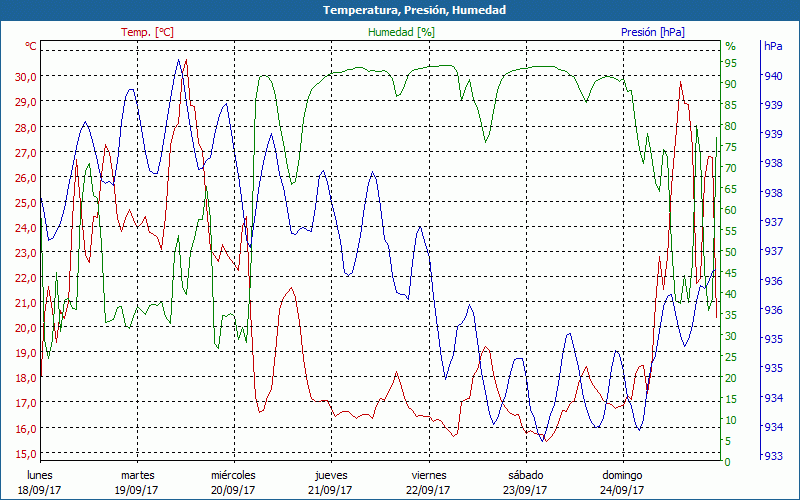Select the blue 'Presión [hPa]' legend label
The width and height of the screenshot is (800, 500).
(652, 32)
